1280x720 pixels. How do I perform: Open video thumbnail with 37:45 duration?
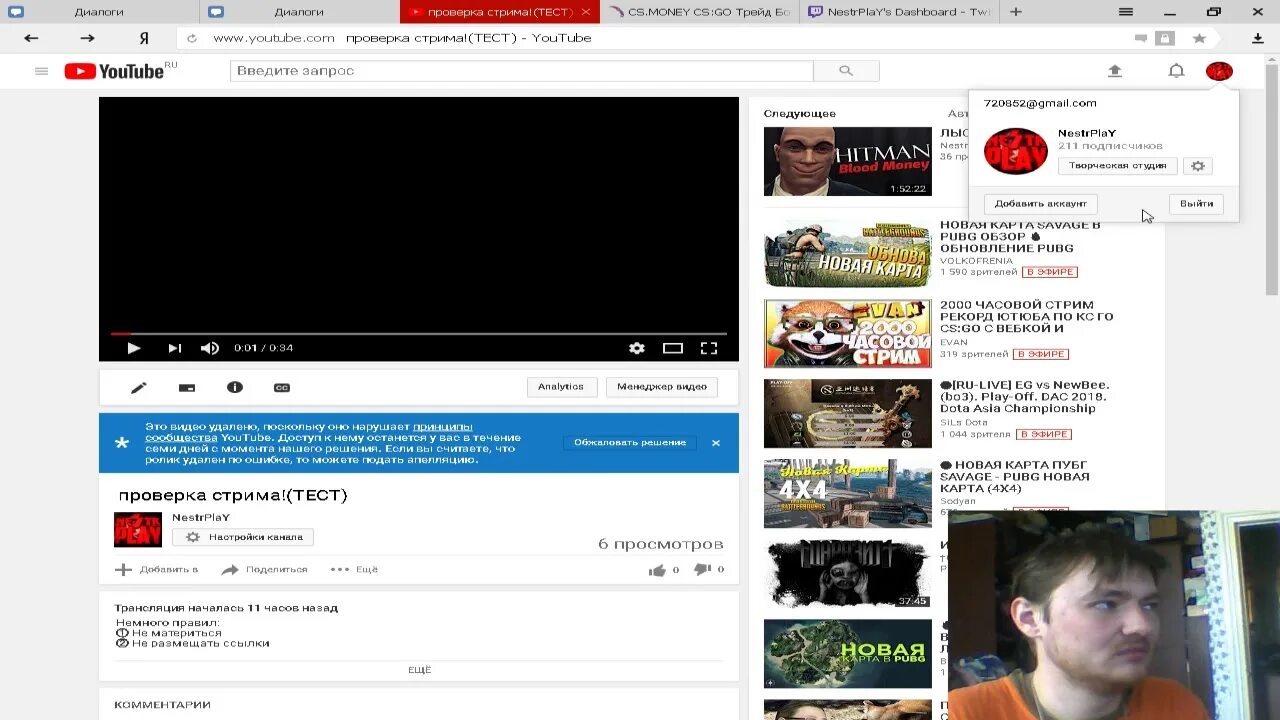[x=848, y=574]
